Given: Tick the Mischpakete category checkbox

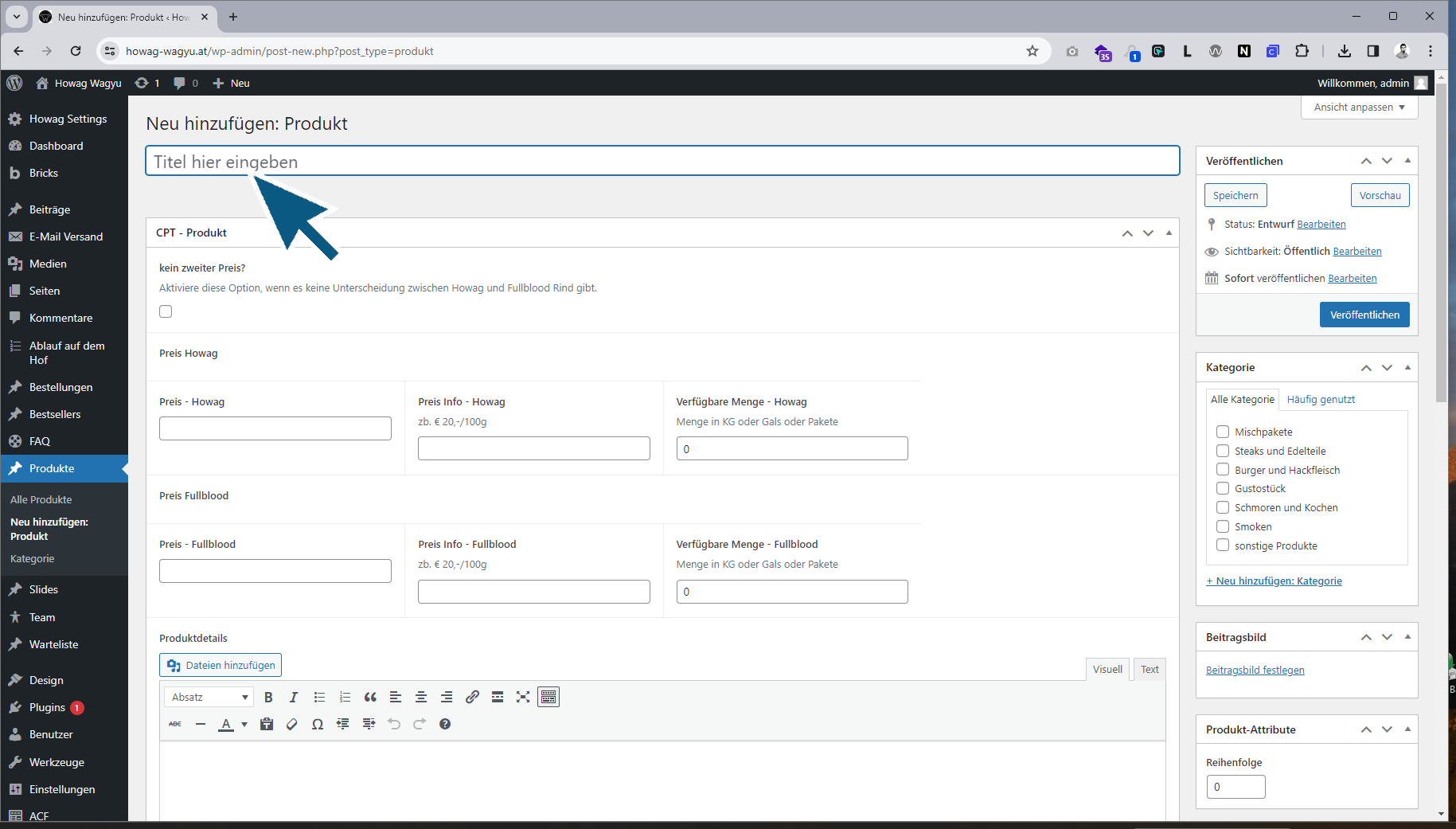Looking at the screenshot, I should coord(1223,432).
